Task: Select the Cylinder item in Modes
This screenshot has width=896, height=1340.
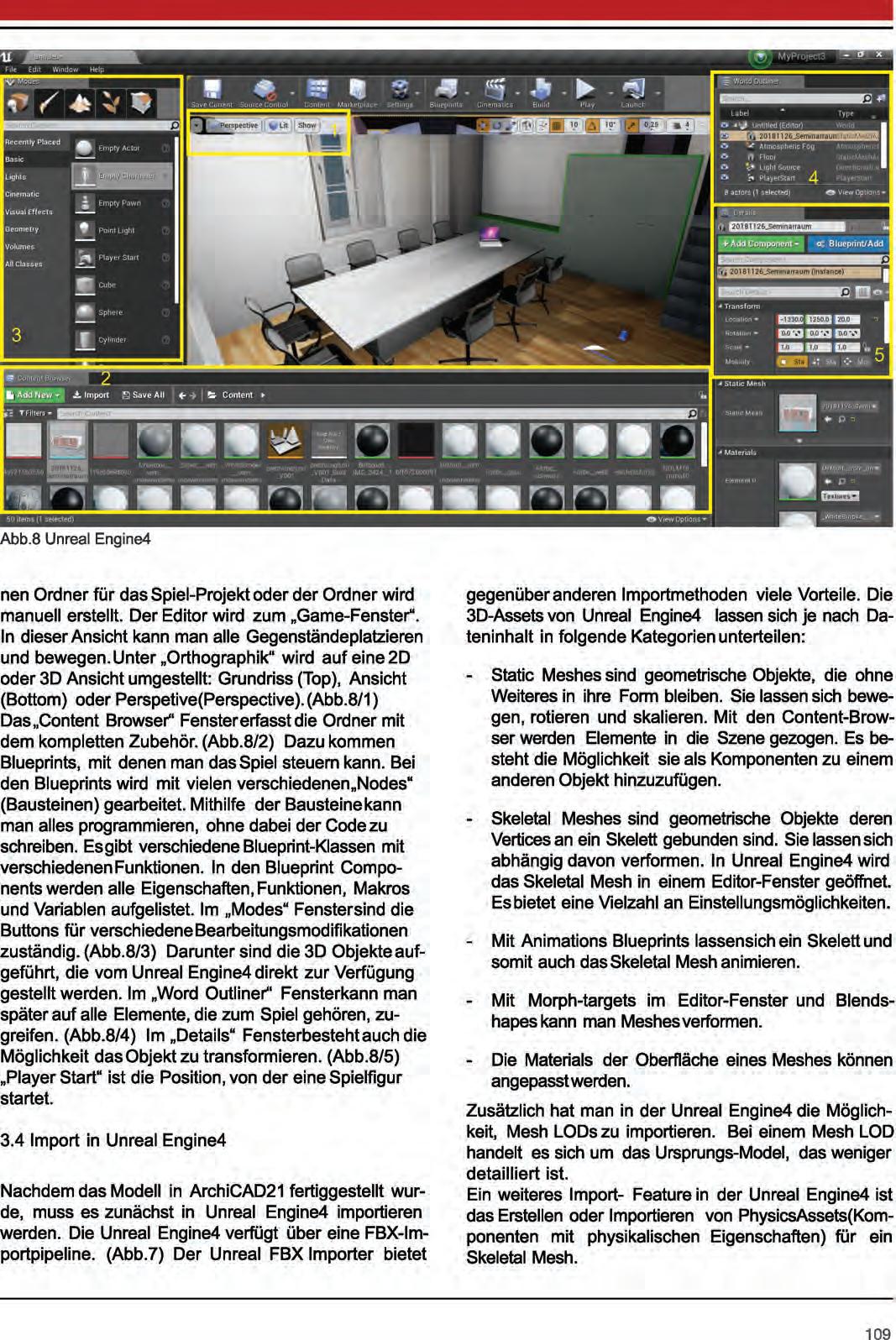Action: (x=123, y=340)
